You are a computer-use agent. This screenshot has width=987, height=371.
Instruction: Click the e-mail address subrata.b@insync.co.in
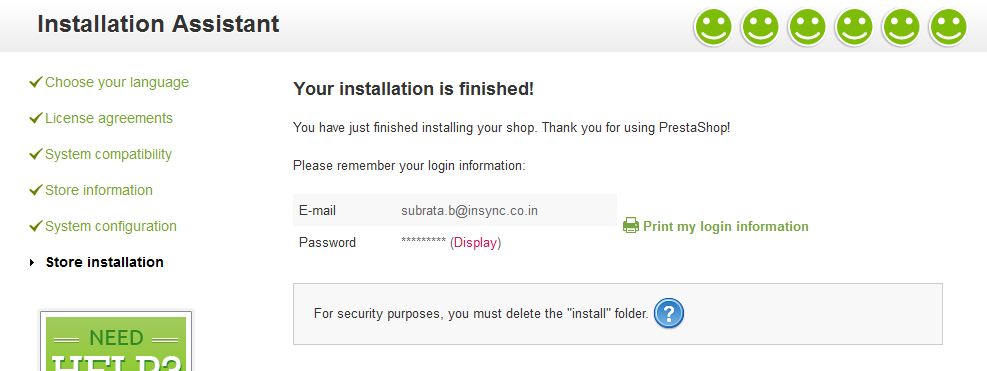pos(470,210)
